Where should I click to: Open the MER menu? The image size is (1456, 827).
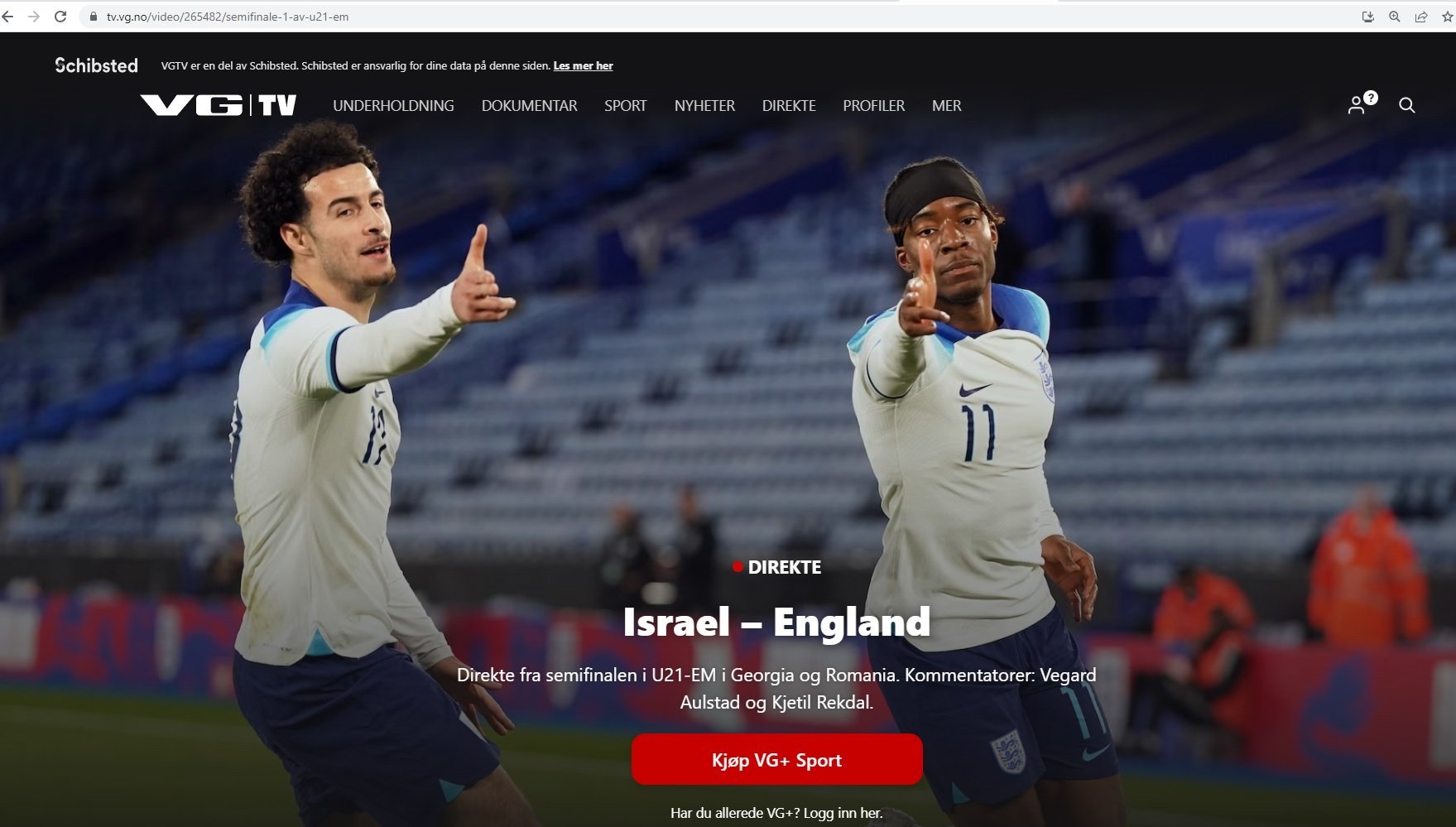tap(946, 106)
